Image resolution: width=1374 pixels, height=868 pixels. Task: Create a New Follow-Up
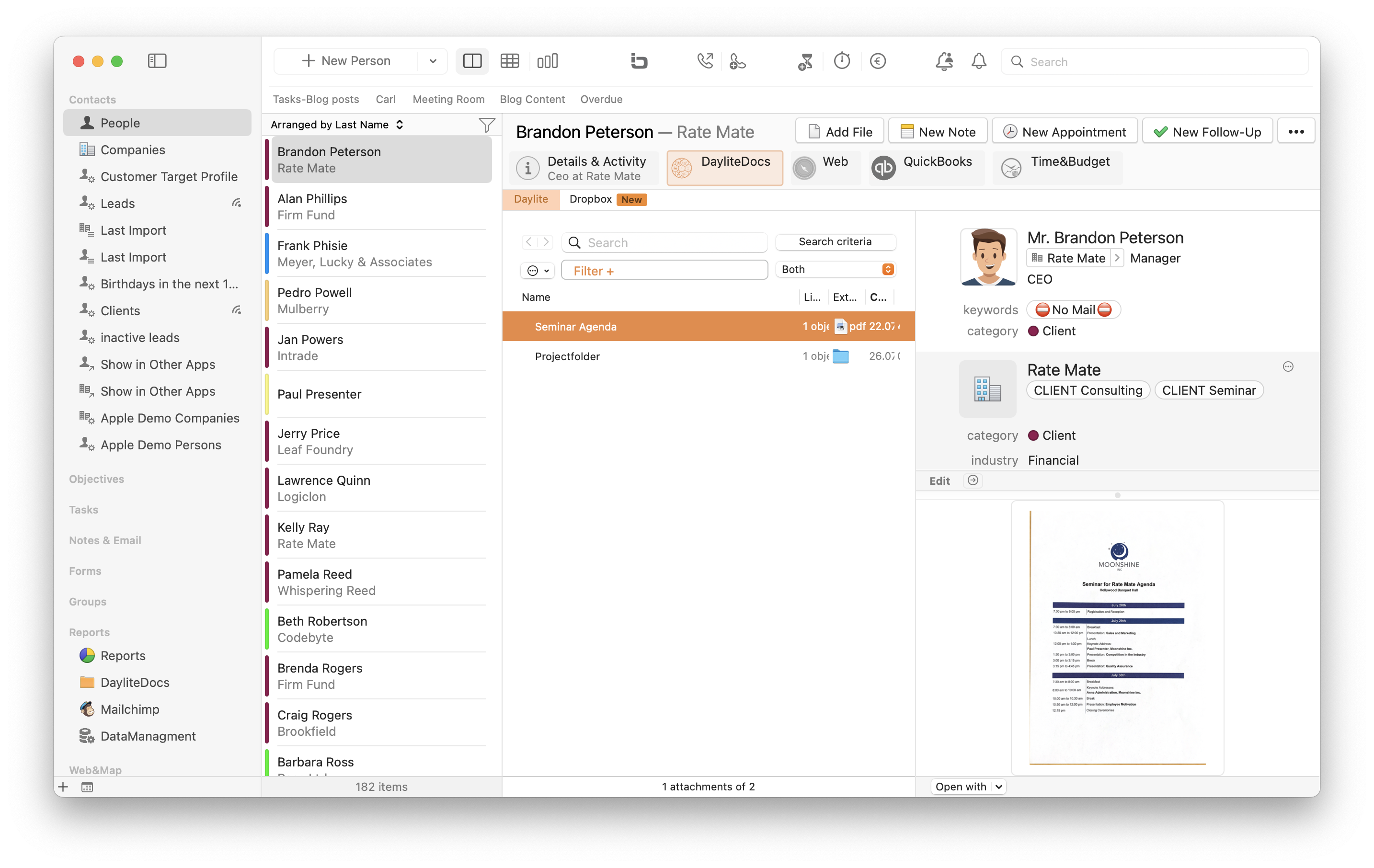tap(1207, 132)
